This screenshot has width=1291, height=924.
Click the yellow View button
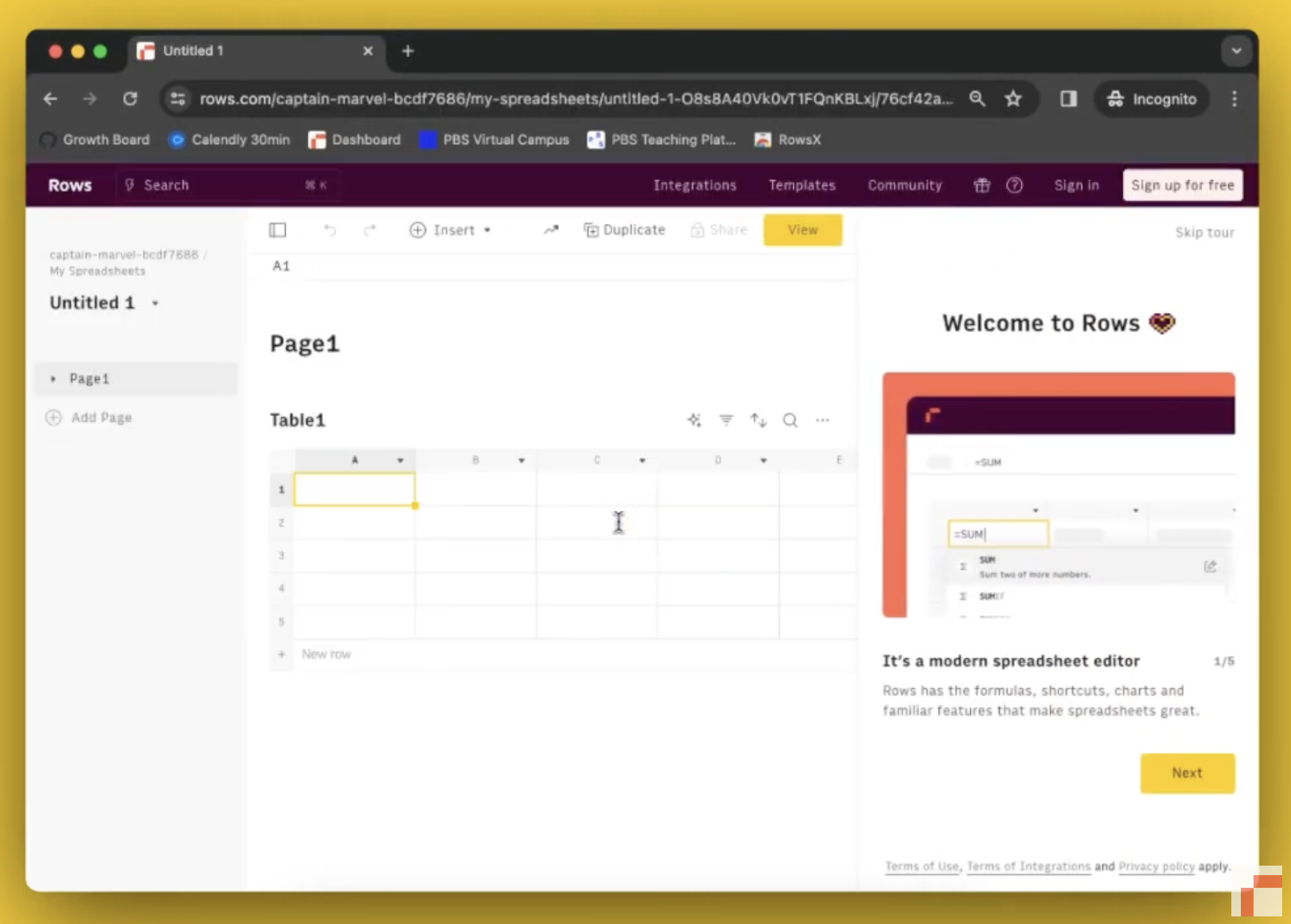[x=803, y=230]
